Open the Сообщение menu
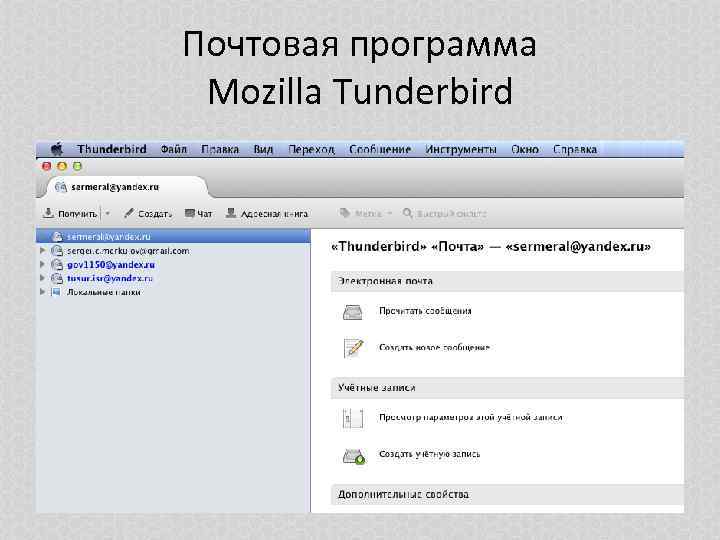This screenshot has width=720, height=540. 380,149
